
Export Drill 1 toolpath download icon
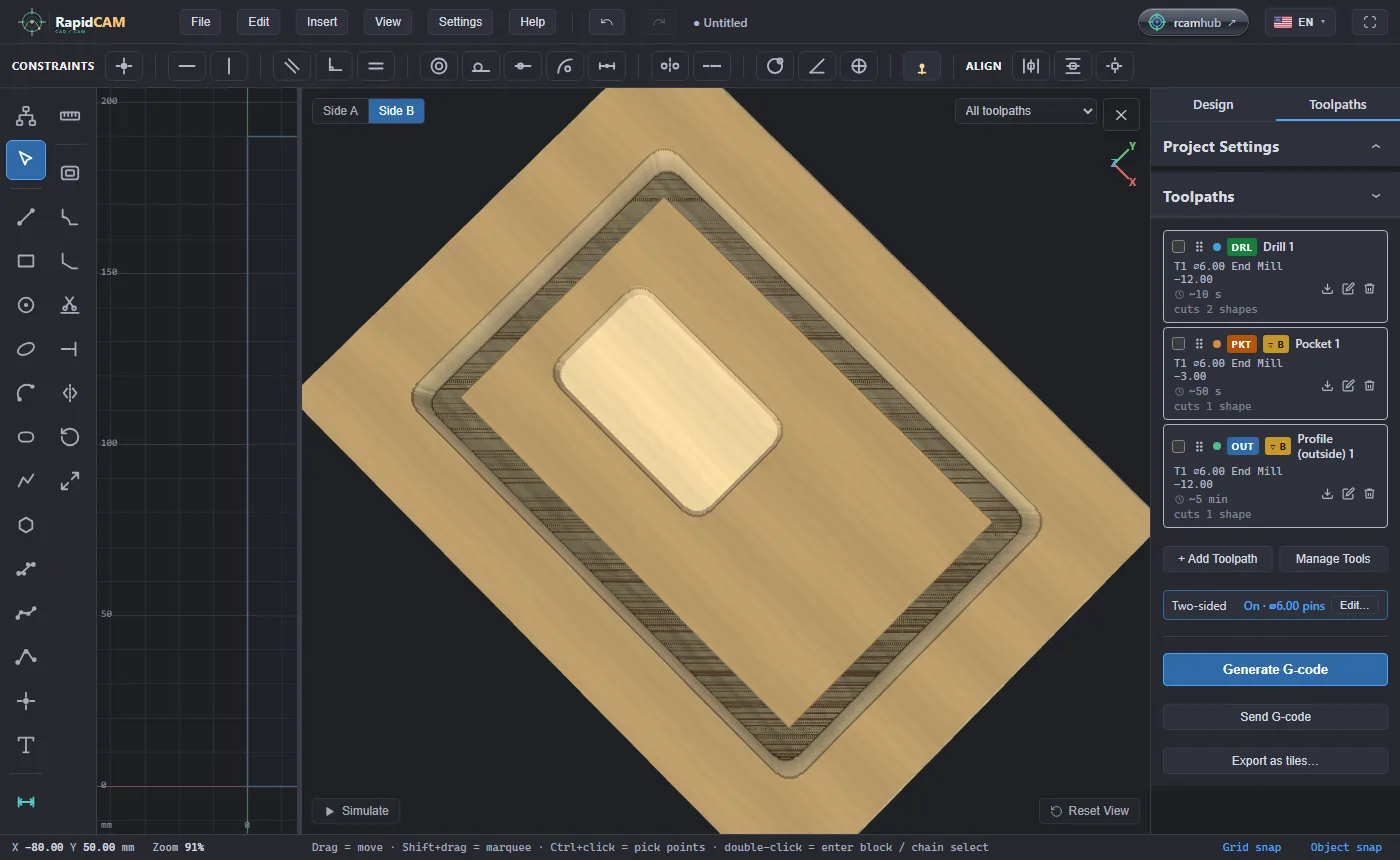pos(1327,288)
